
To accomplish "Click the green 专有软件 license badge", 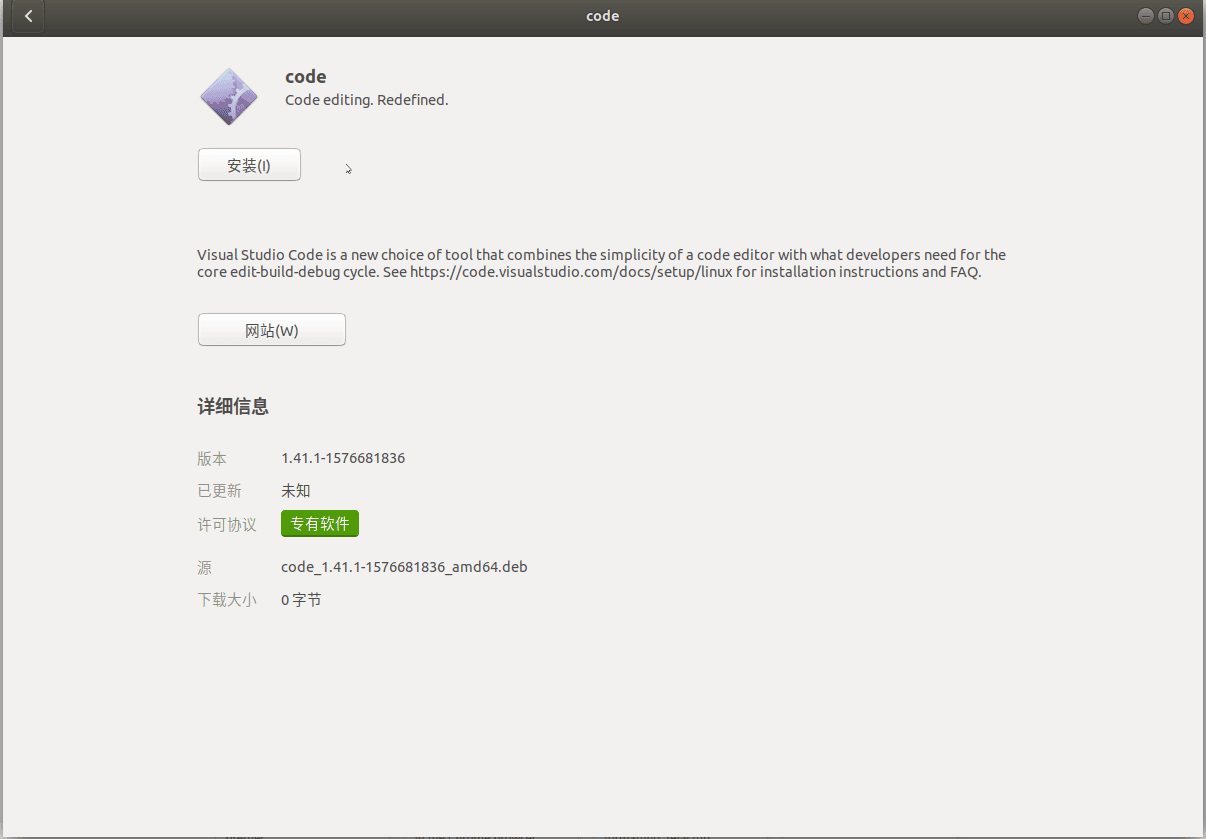I will pos(320,523).
